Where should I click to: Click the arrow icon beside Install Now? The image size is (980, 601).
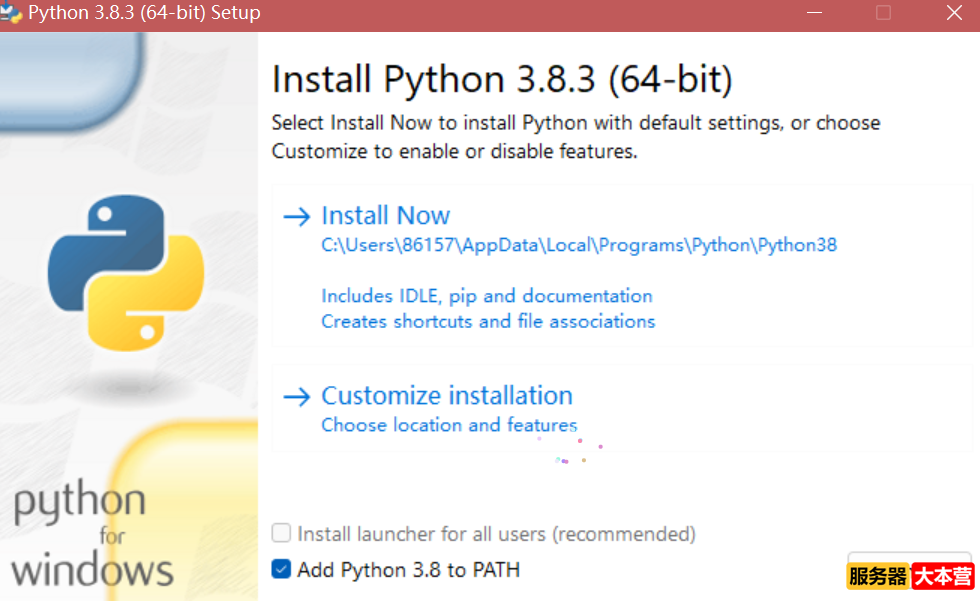coord(297,217)
